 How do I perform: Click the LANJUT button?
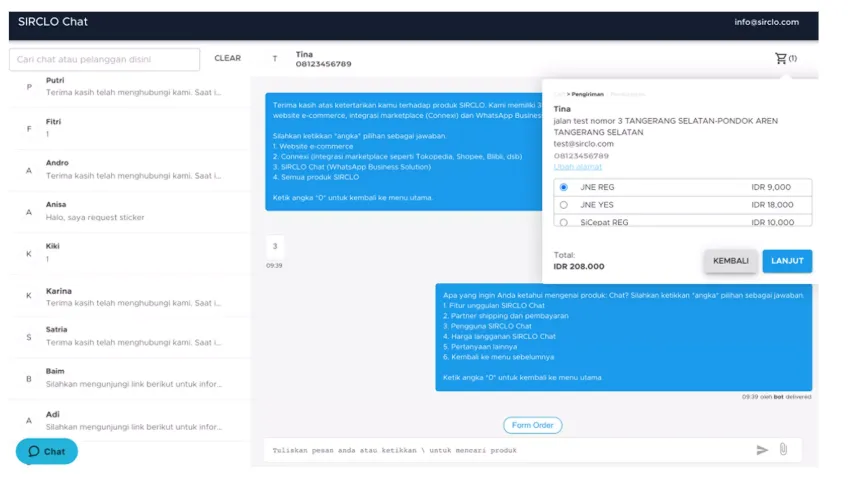[787, 261]
